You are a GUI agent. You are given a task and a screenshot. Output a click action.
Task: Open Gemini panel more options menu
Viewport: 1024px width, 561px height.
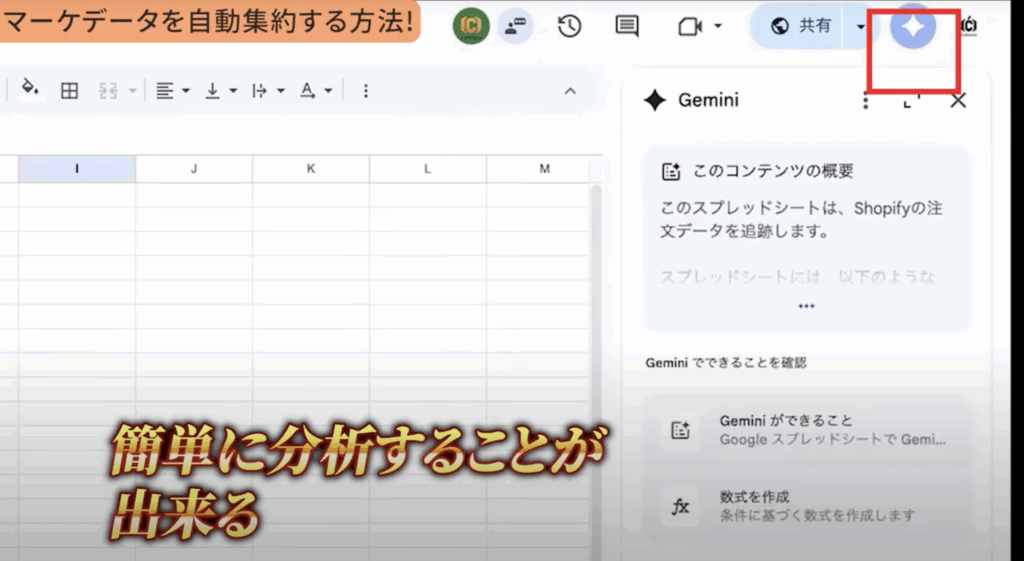tap(866, 100)
